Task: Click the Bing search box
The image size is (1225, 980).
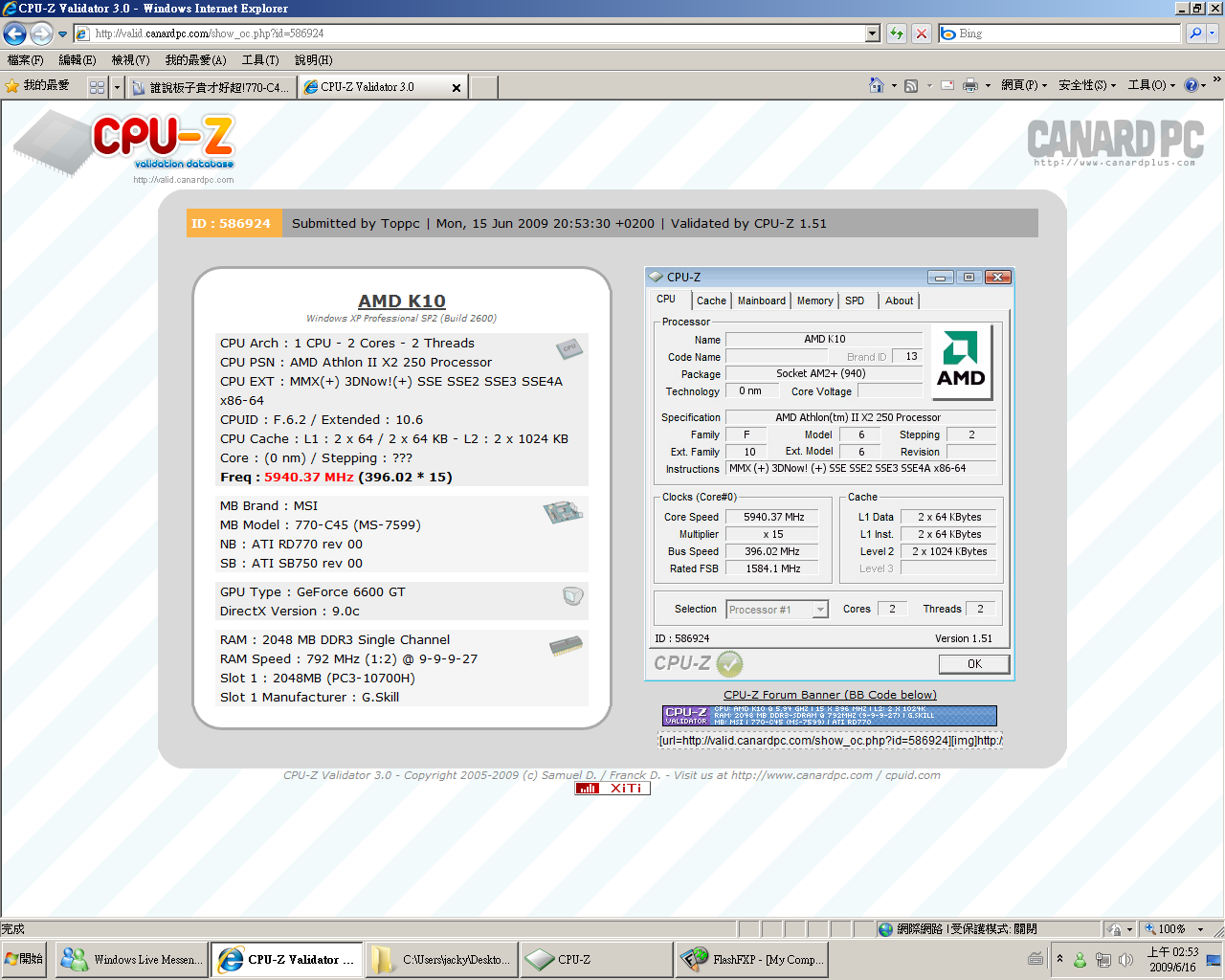Action: coord(1059,33)
